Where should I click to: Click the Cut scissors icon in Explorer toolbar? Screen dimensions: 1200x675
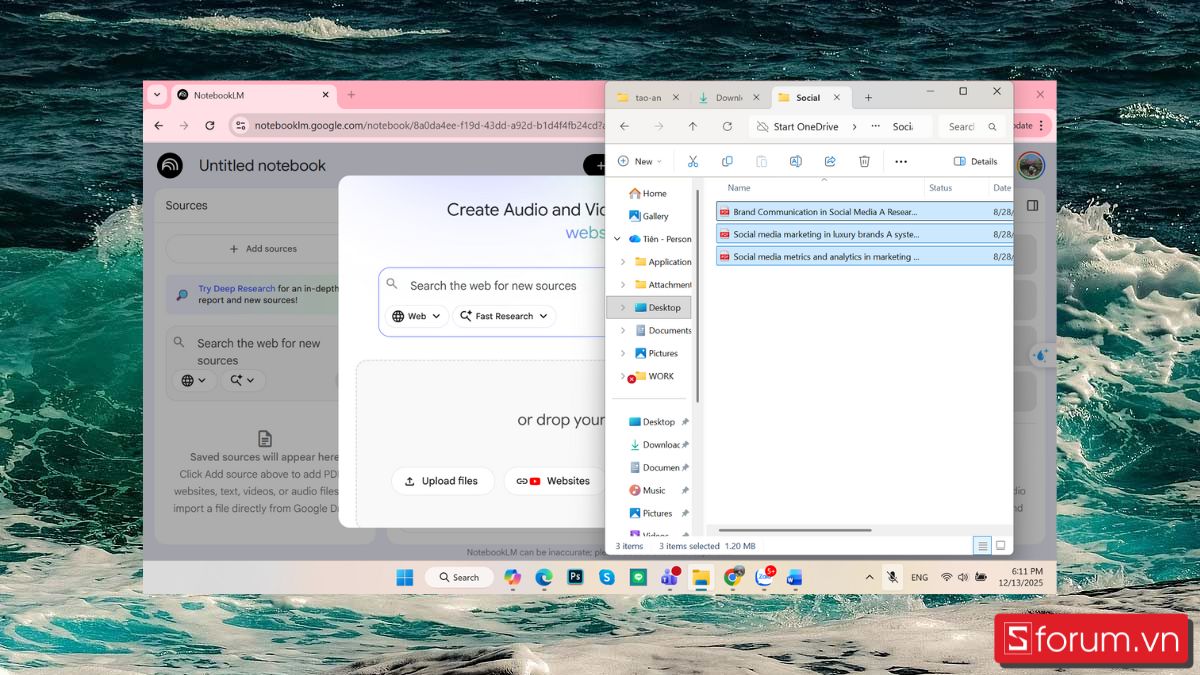pyautogui.click(x=692, y=161)
